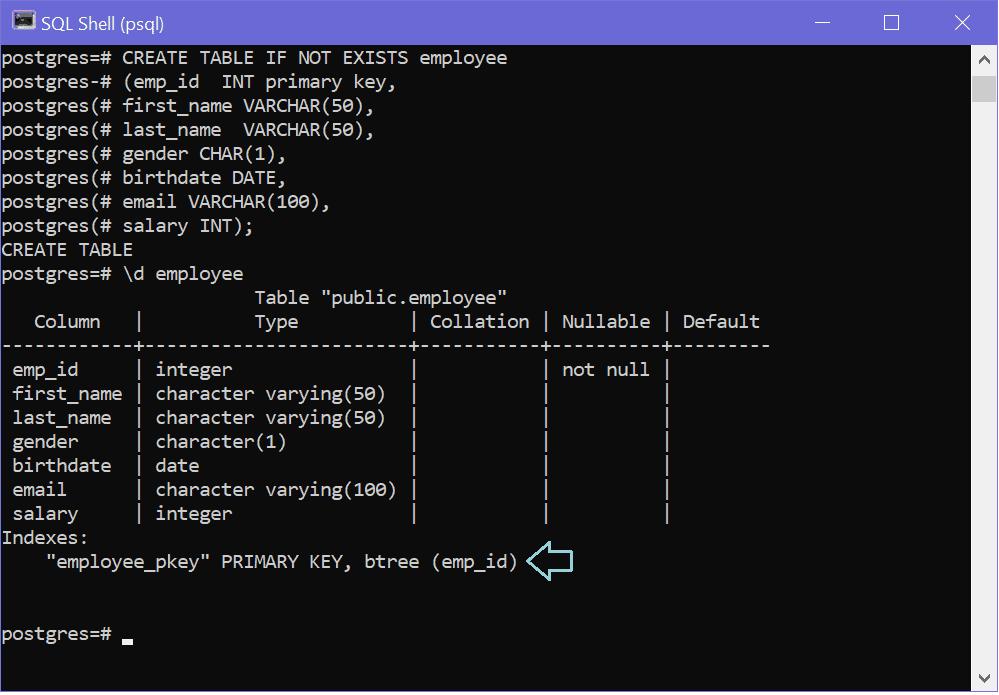Click the "Indexes:" label
This screenshot has width=999, height=695.
coord(45,537)
